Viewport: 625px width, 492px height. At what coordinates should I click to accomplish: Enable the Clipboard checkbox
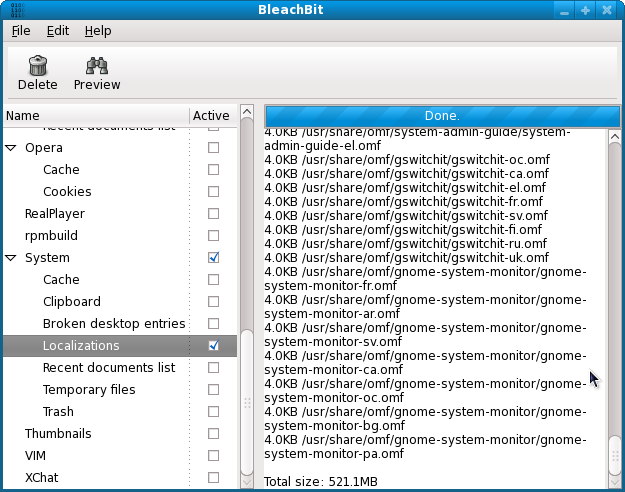(214, 301)
